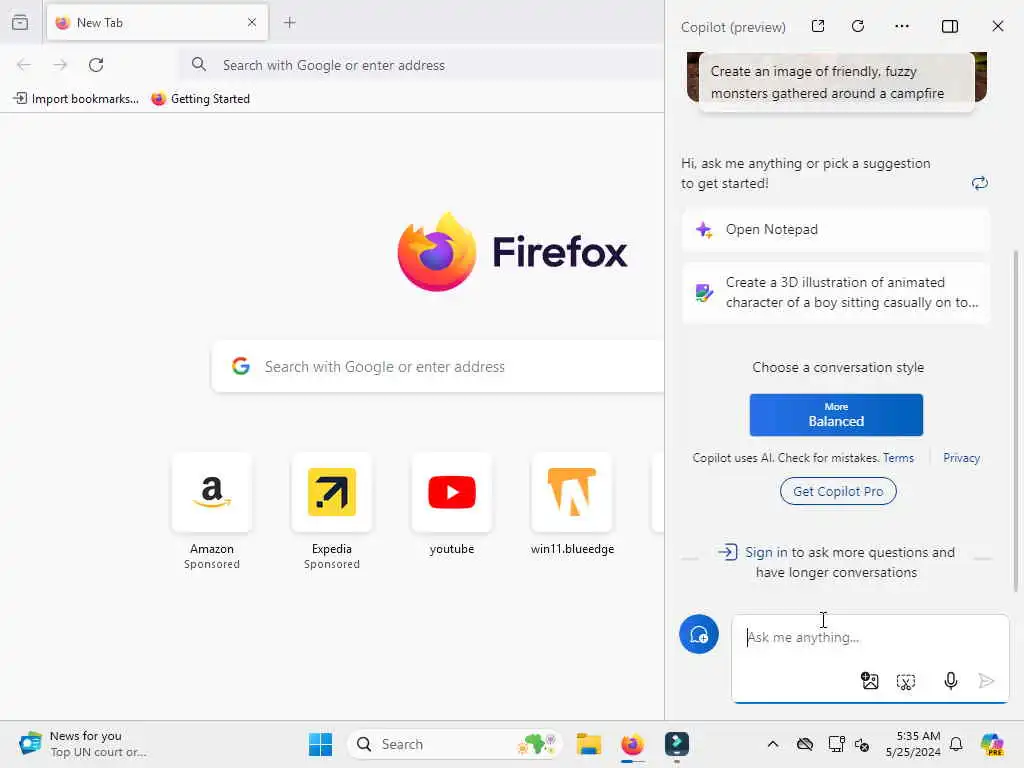Click the Copilot preview taskbar icon
Screen dimensions: 1024x768
click(x=992, y=744)
